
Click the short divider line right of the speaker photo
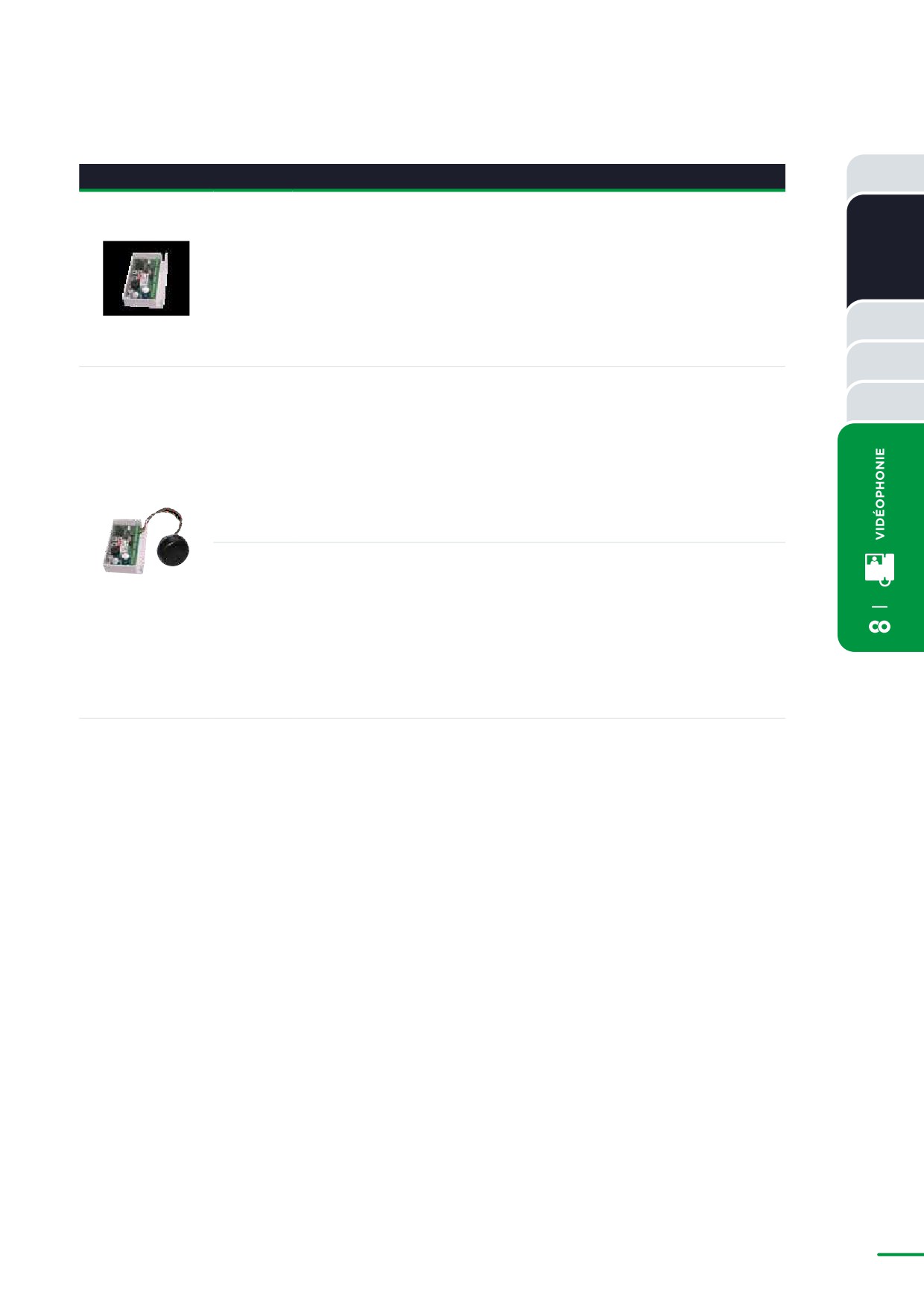point(499,542)
